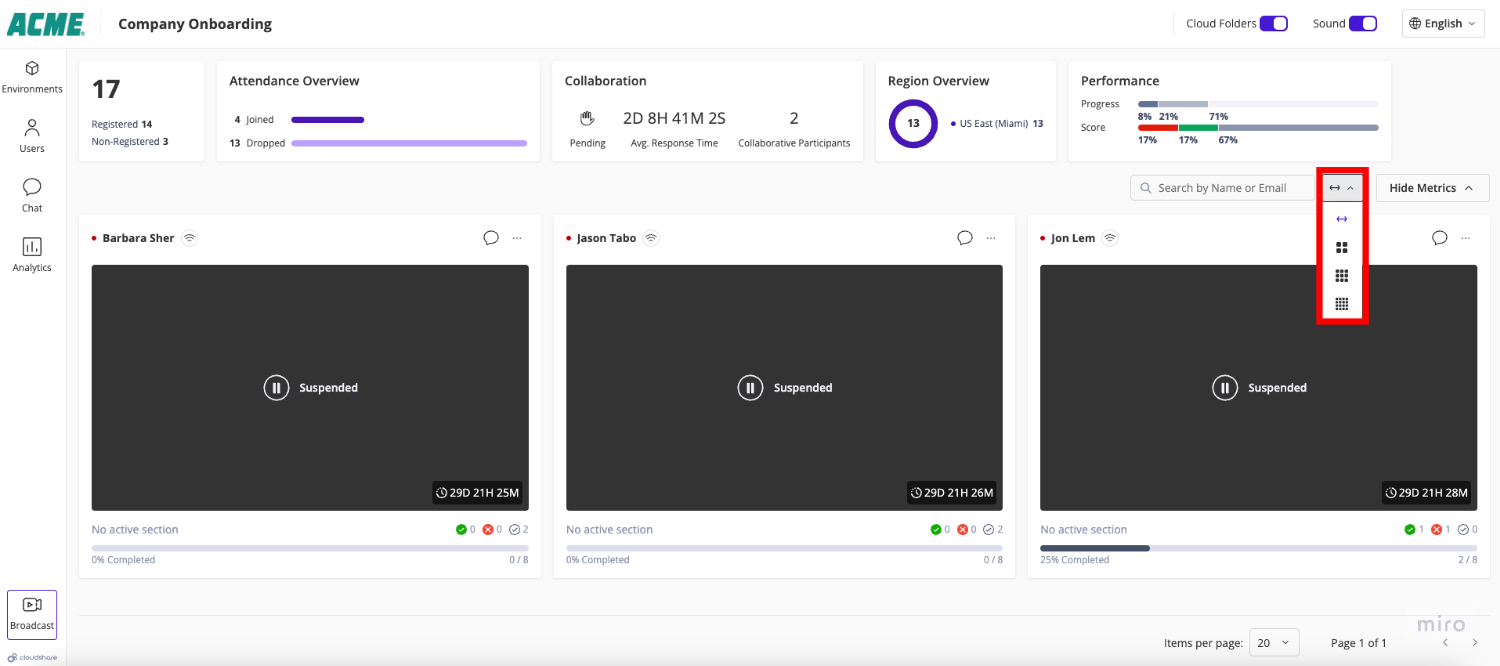
Task: Open the Environments sidebar section
Action: click(x=32, y=77)
